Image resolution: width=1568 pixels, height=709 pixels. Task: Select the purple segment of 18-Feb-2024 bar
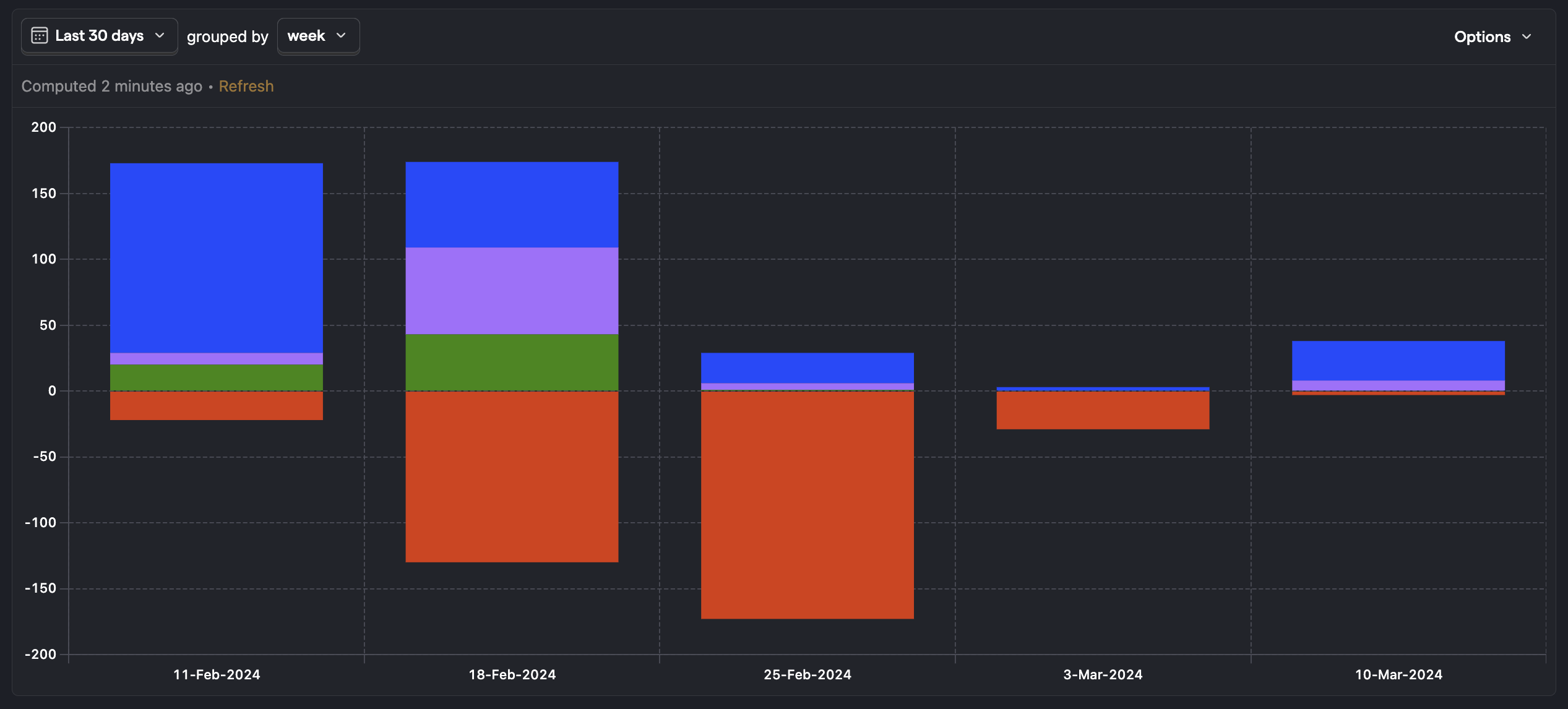click(512, 291)
